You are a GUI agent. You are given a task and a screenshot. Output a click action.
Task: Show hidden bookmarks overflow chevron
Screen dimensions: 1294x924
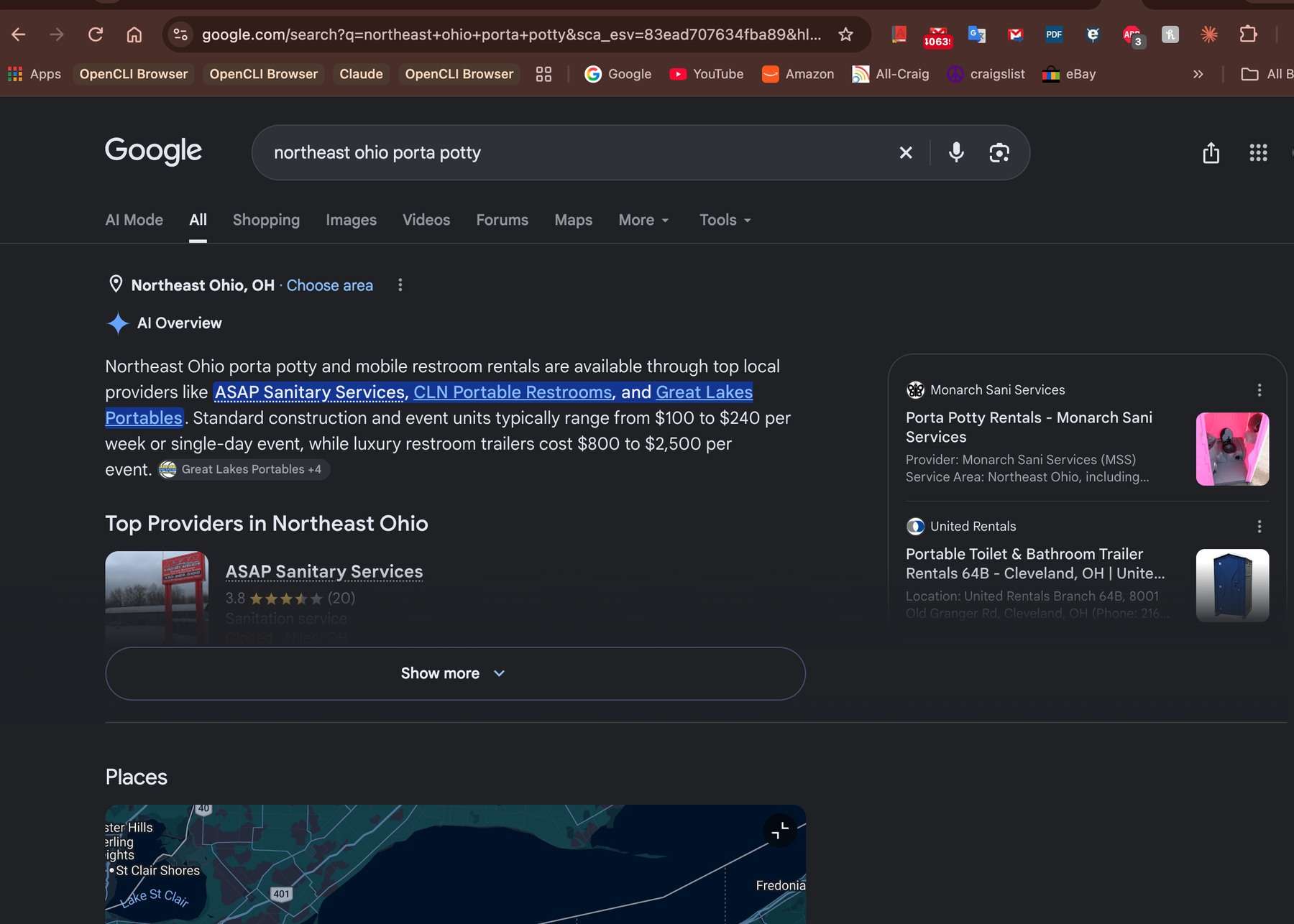pyautogui.click(x=1198, y=74)
